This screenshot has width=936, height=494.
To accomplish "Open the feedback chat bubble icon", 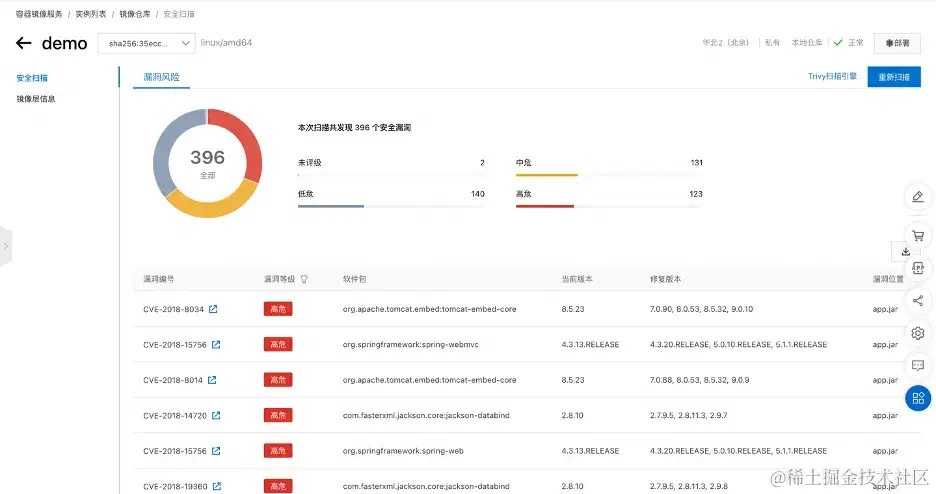I will pos(918,366).
